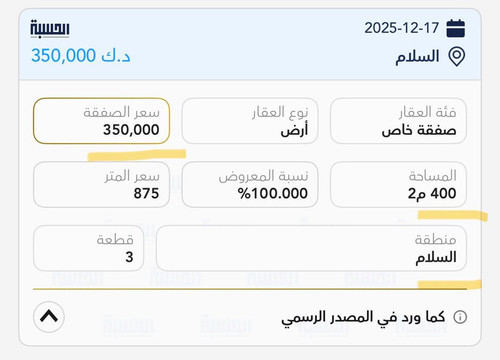Viewport: 500px width, 360px height.
Task: Click the سعر المتر 875 card
Action: [x=101, y=184]
